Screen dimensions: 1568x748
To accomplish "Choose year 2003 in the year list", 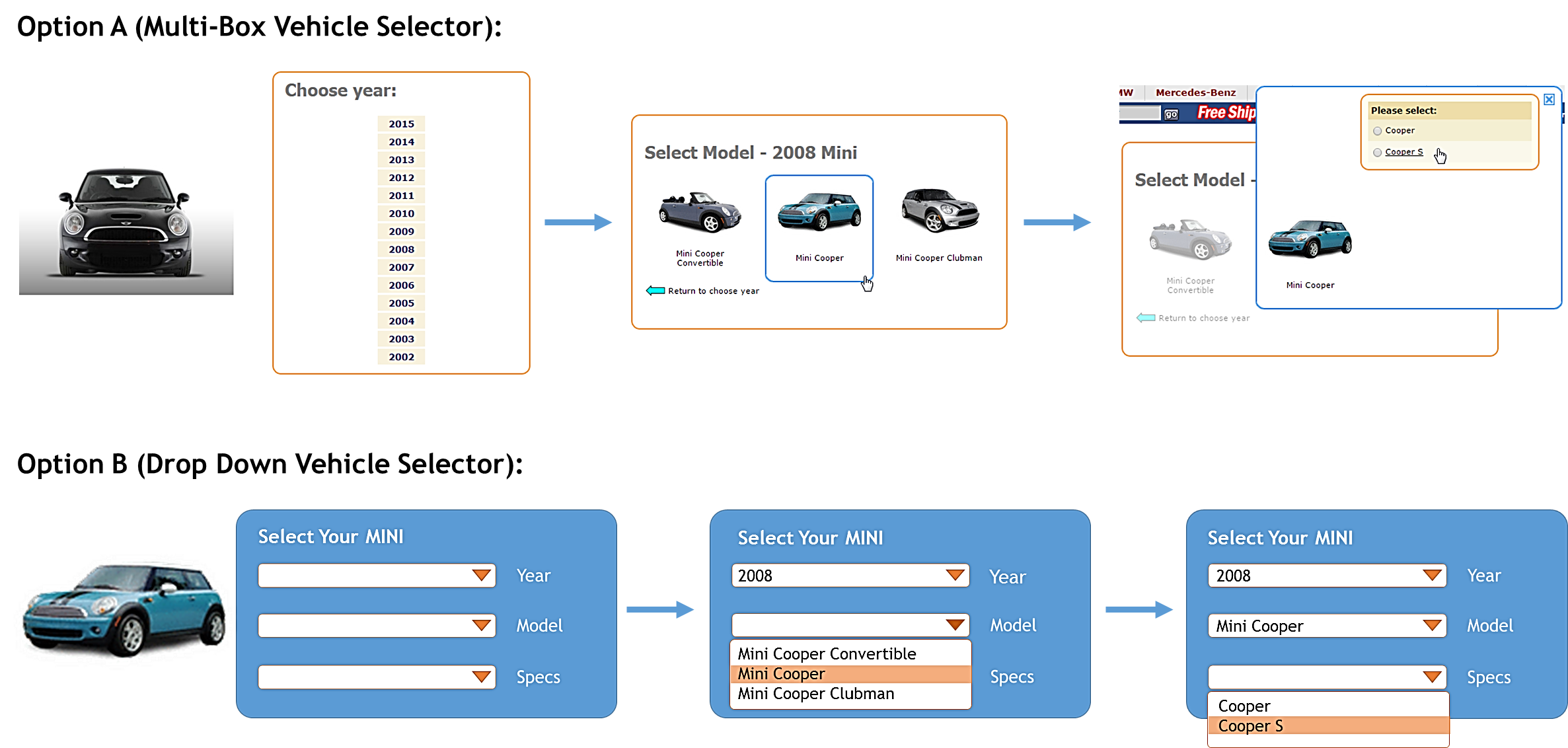I will tap(401, 338).
